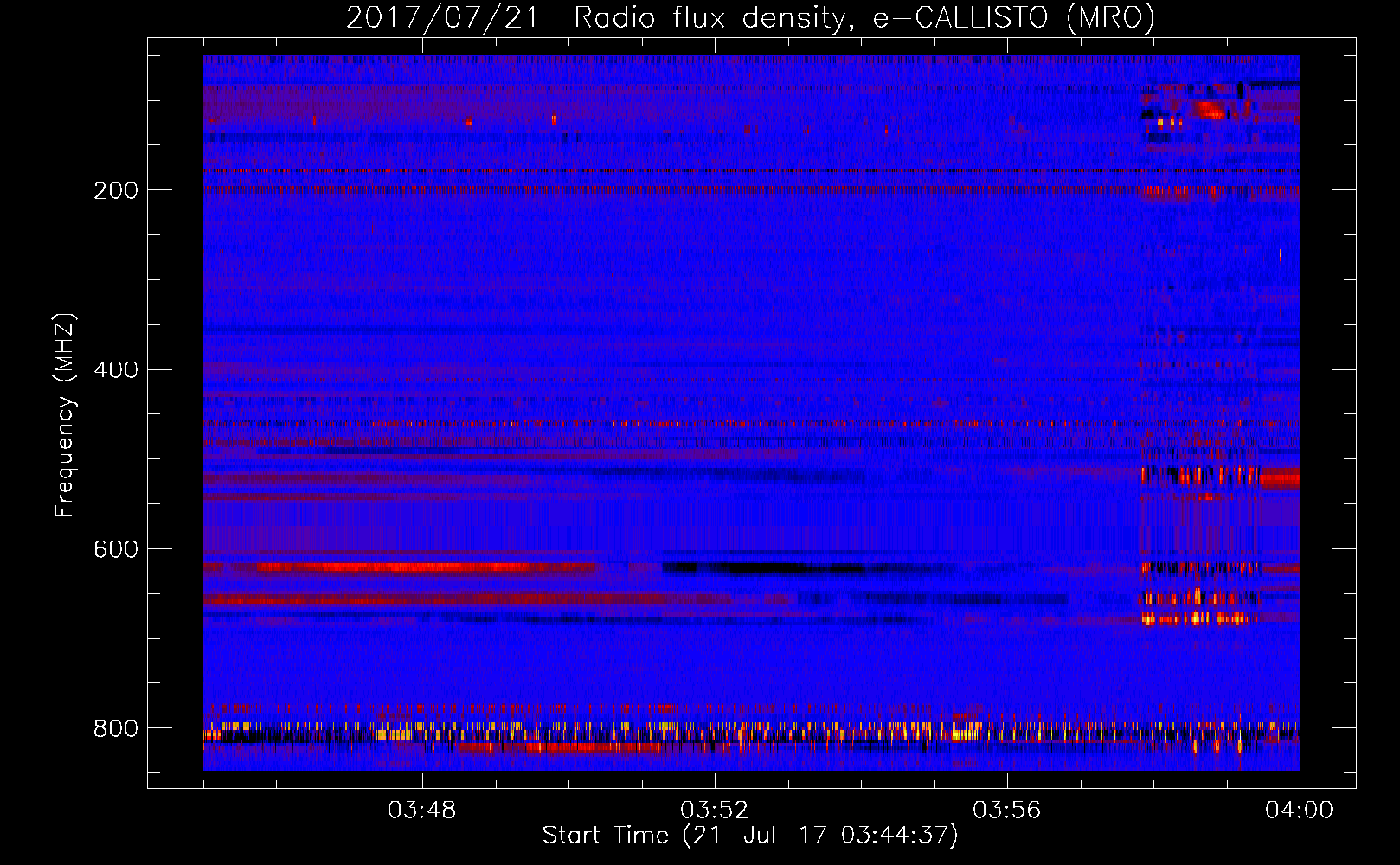Click the 400 frequency tick label

point(116,370)
